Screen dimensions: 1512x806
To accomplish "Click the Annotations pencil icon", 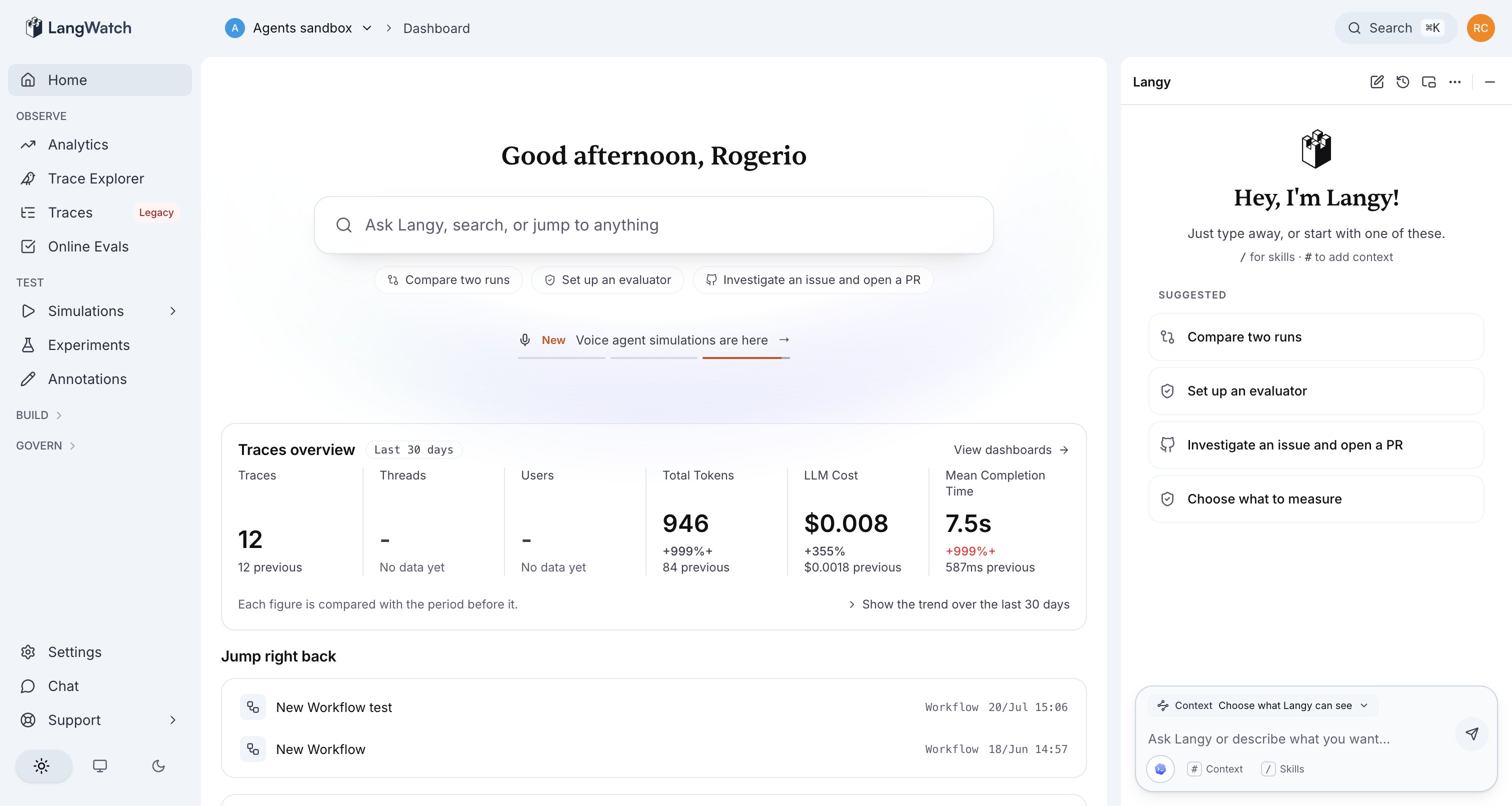I will 28,379.
